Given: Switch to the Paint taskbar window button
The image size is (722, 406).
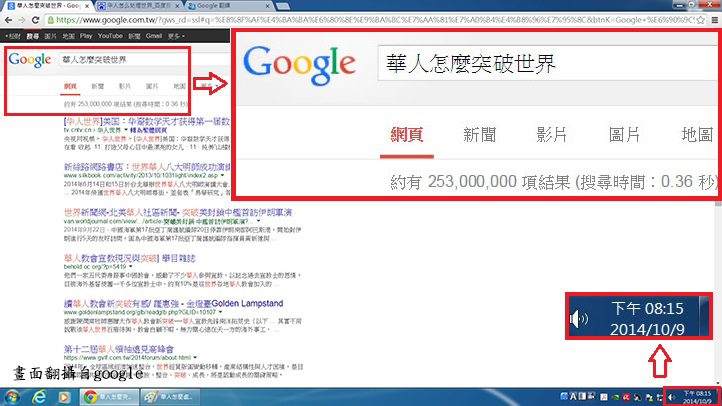Looking at the screenshot, I should [x=169, y=397].
